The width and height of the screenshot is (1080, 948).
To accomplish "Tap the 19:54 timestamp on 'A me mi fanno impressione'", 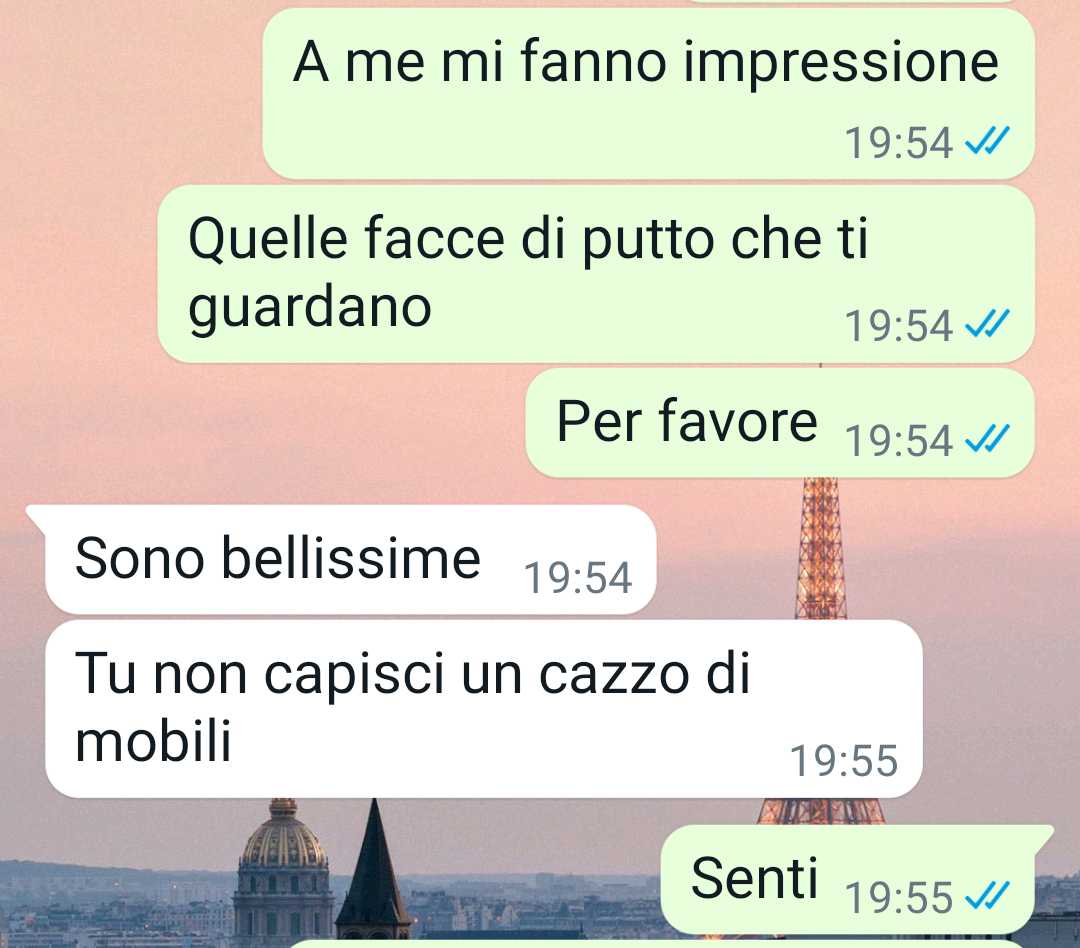I will tap(899, 143).
